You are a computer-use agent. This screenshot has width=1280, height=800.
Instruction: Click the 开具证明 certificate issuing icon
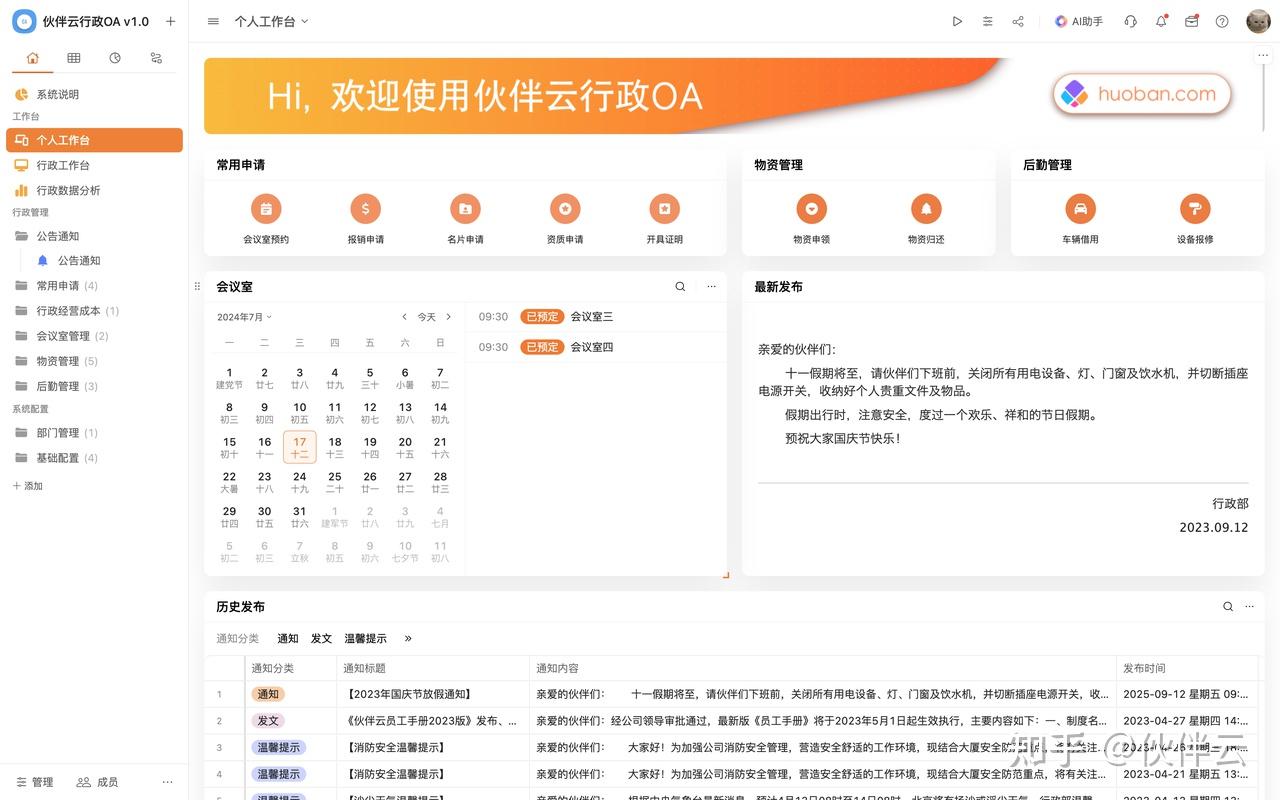point(664,208)
